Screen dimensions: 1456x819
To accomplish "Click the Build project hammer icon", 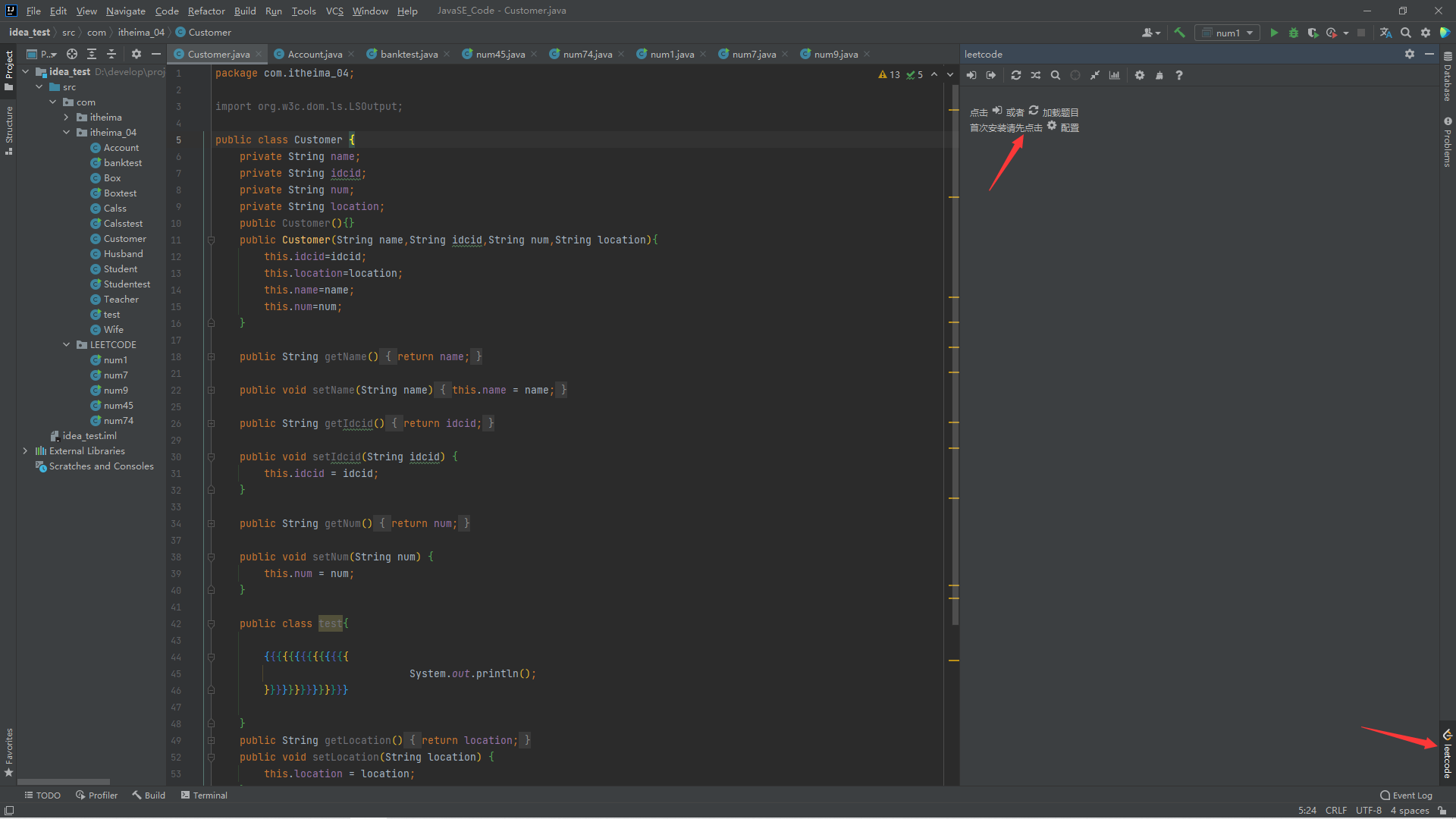I will 1179,33.
